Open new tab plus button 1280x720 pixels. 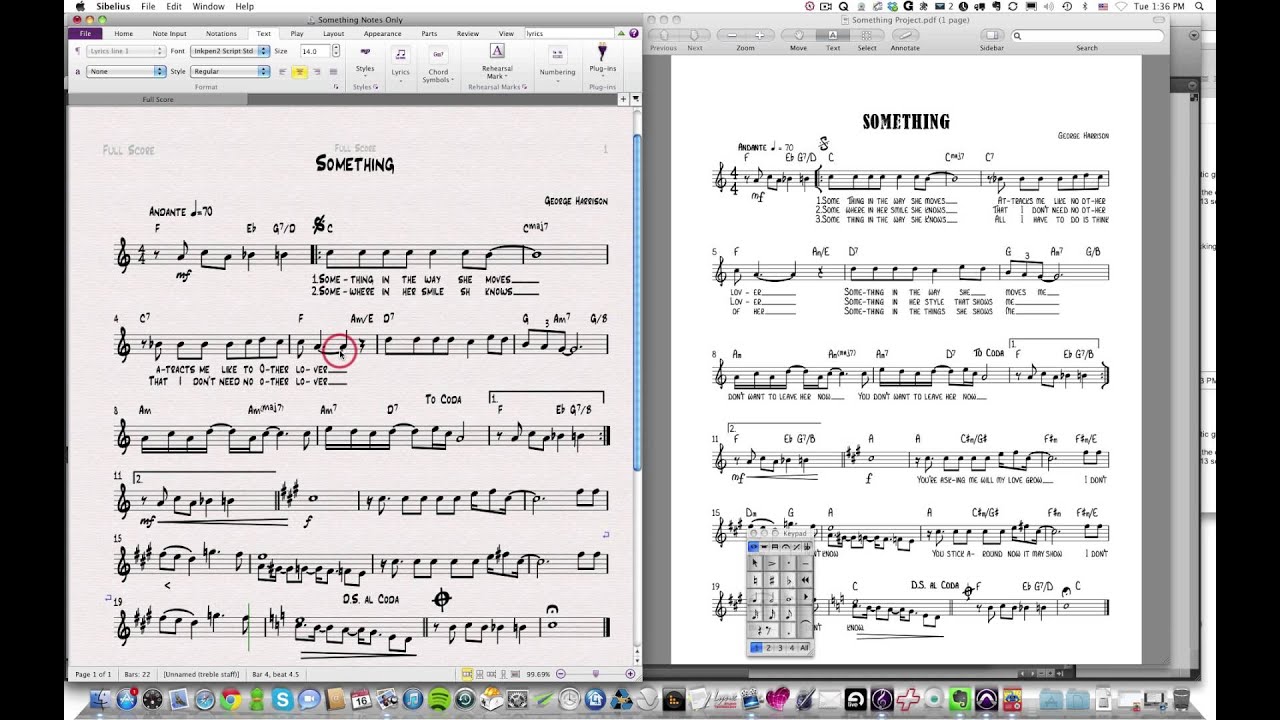click(622, 98)
